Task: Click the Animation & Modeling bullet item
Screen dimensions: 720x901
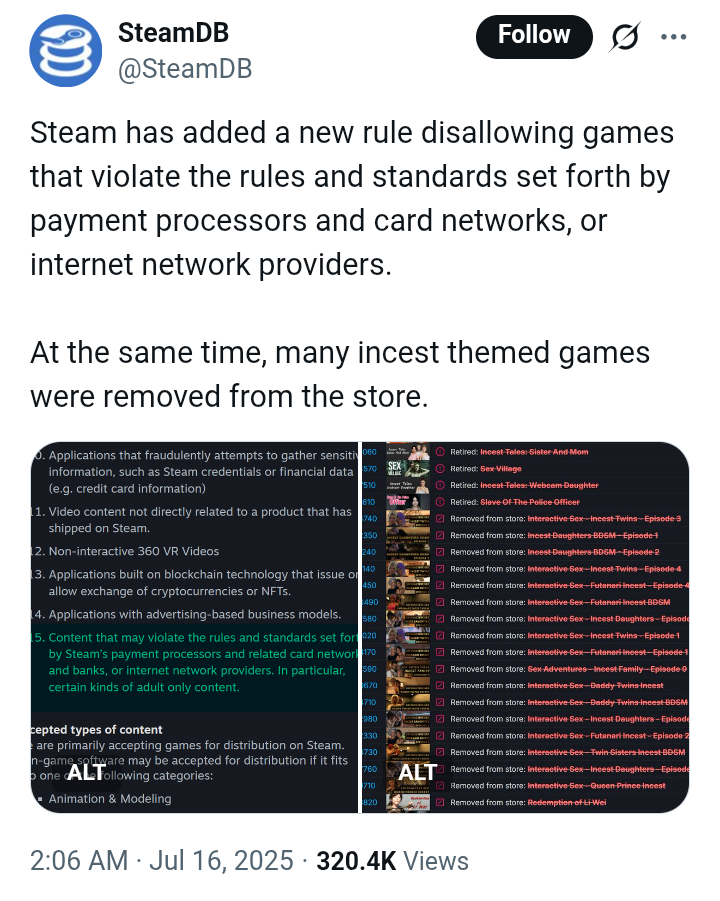Action: pos(110,798)
